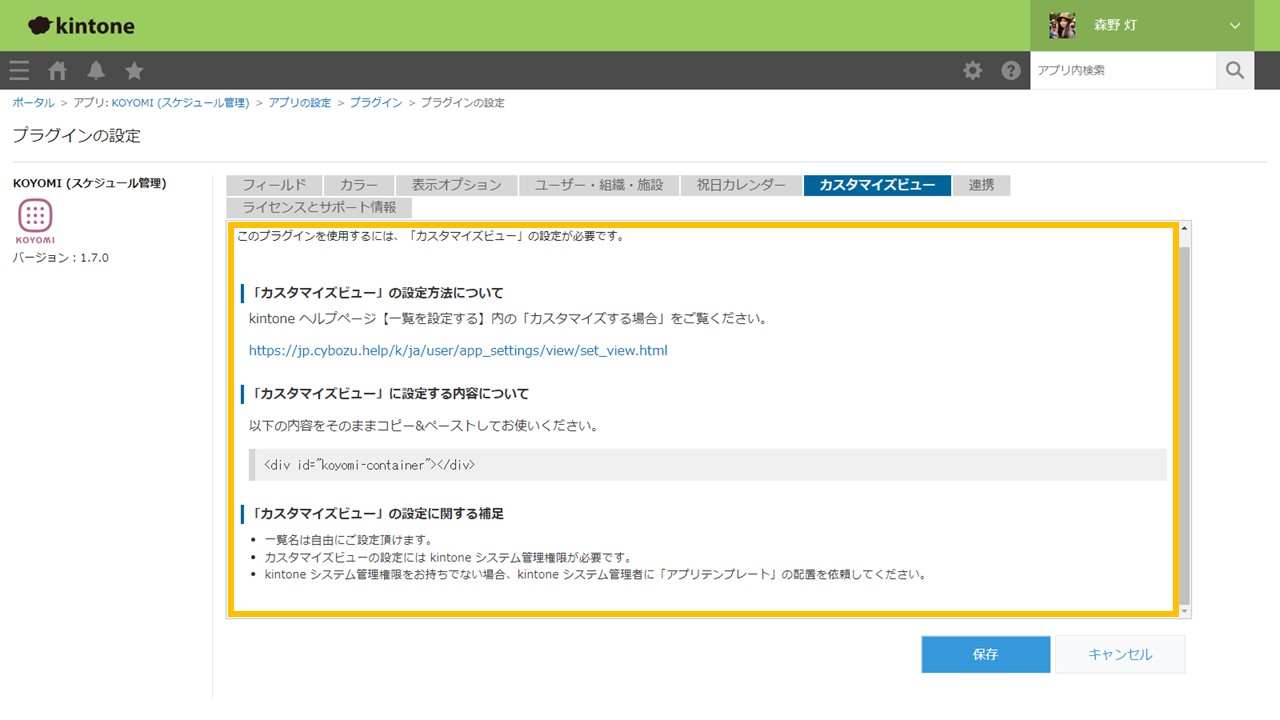1280x720 pixels.
Task: Focus the アプリ内検索 search field
Action: 1123,70
